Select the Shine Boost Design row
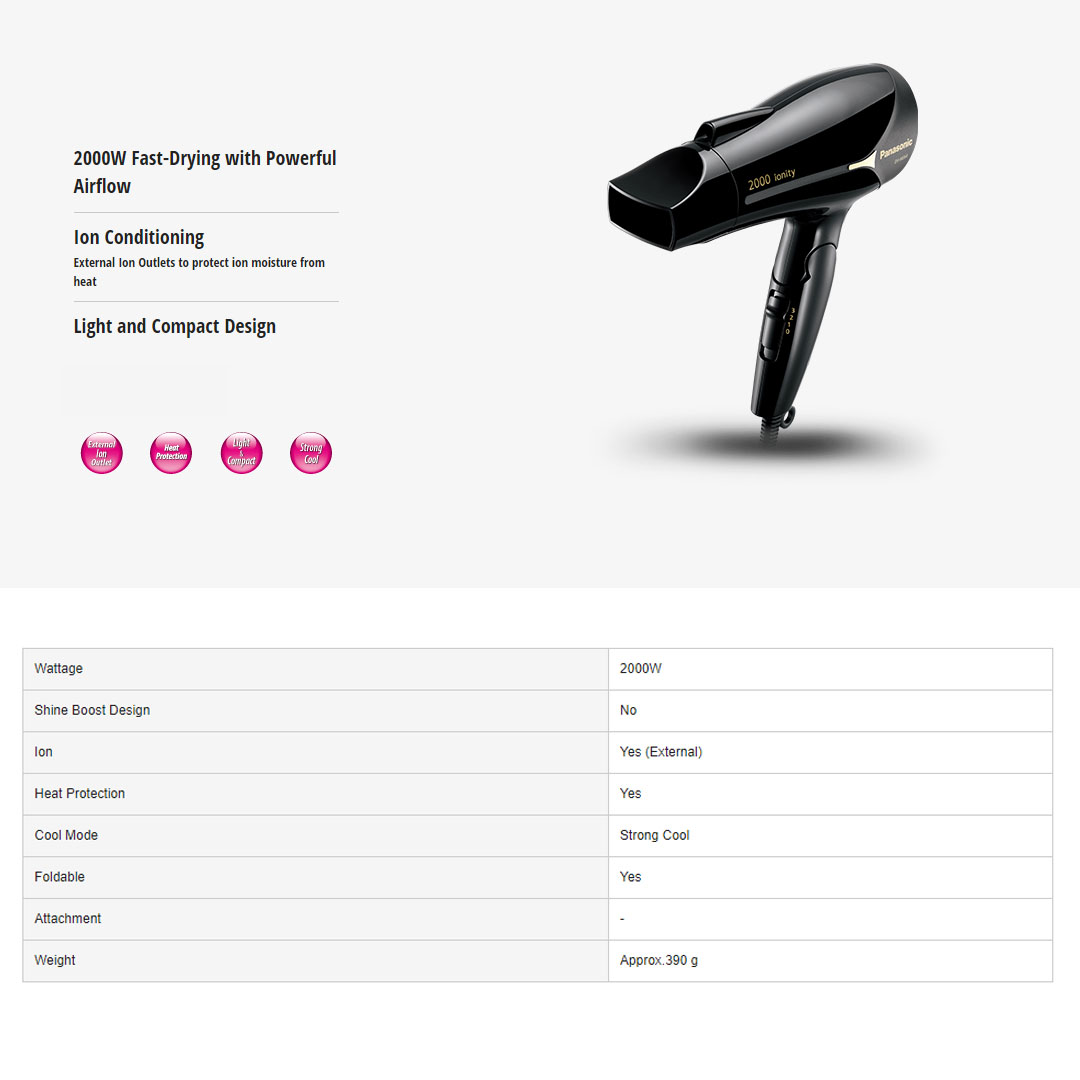The image size is (1080, 1080). [x=537, y=710]
